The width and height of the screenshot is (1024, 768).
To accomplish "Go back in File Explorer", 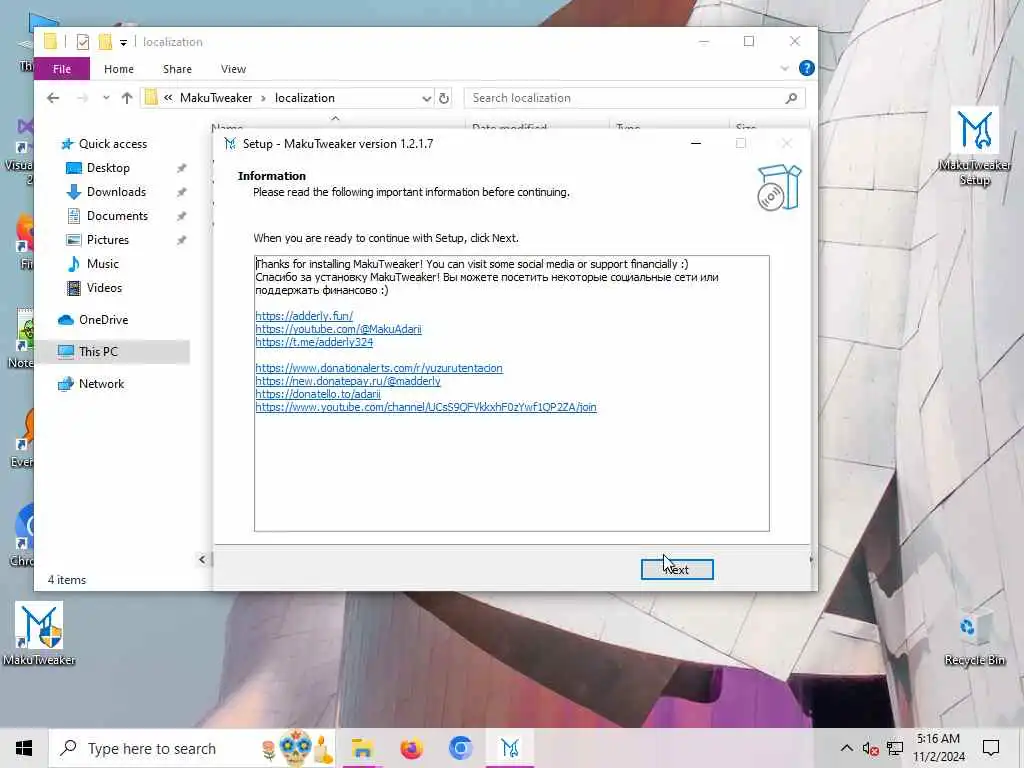I will coord(53,98).
